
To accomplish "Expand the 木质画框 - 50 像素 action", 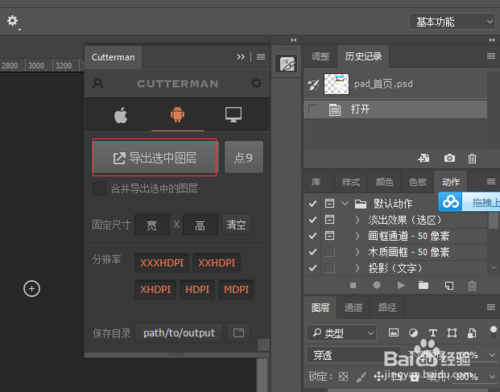I will (x=357, y=252).
